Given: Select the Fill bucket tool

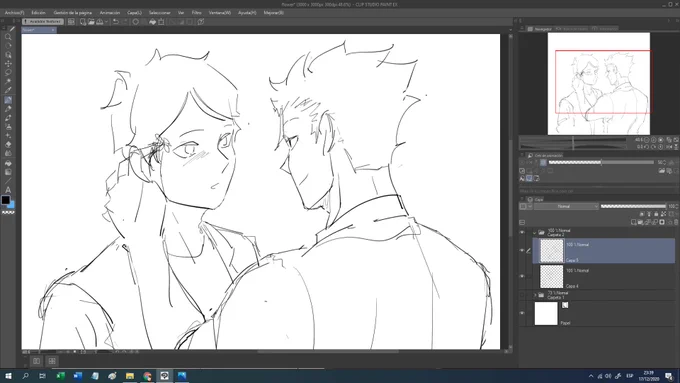Looking at the screenshot, I should pyautogui.click(x=8, y=163).
